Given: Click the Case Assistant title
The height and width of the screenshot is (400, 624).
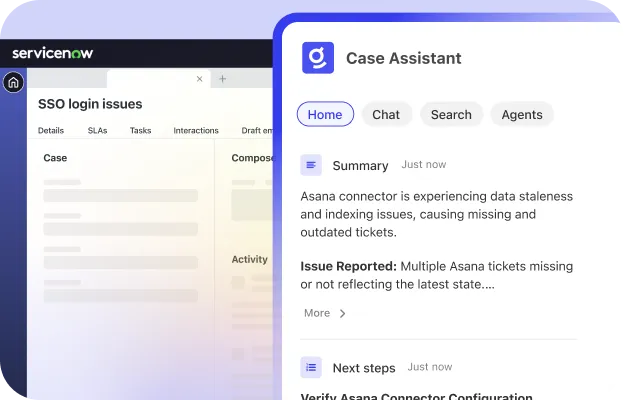Looking at the screenshot, I should point(404,58).
